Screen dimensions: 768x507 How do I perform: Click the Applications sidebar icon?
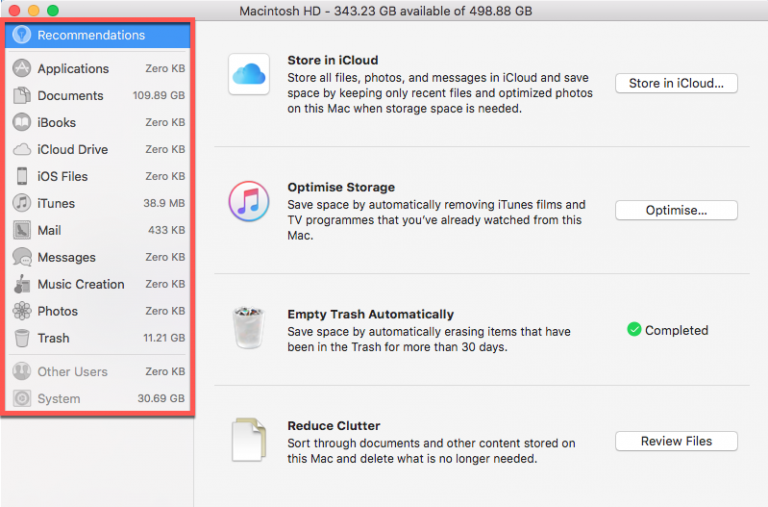click(x=22, y=68)
